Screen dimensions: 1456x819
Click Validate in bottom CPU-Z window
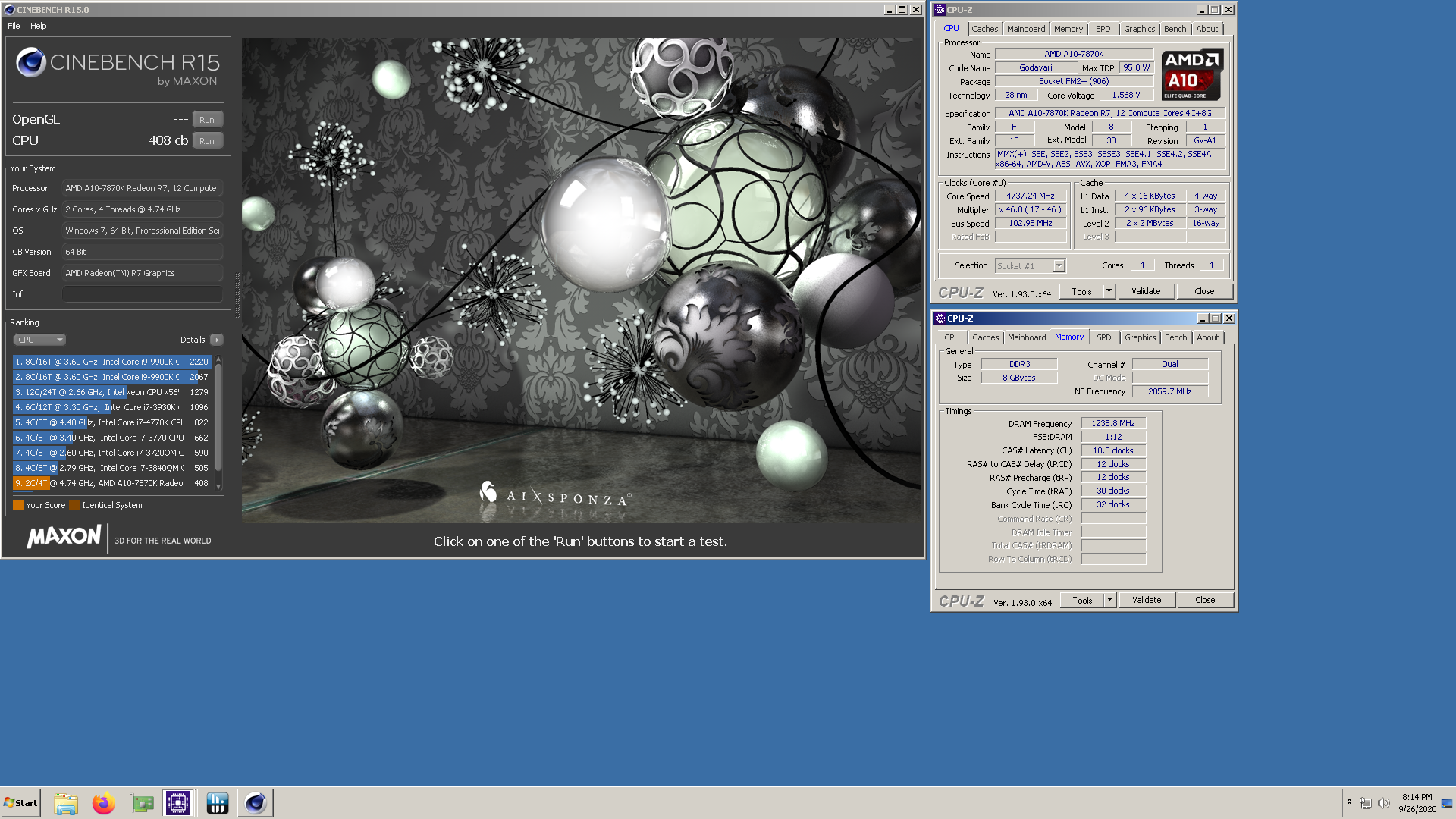[x=1147, y=601]
